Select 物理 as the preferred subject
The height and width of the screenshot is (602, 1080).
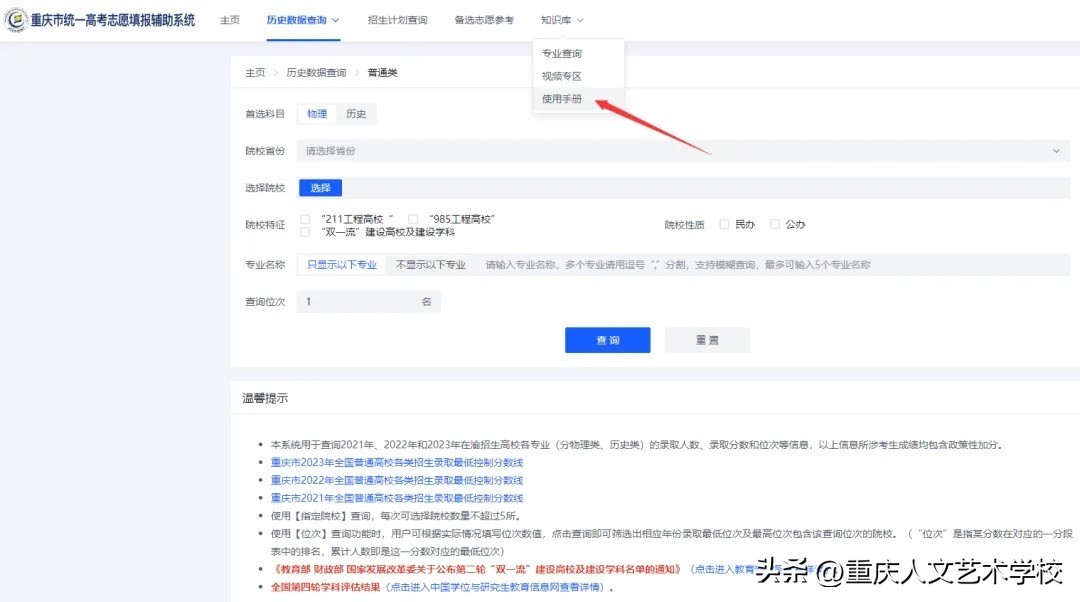point(317,114)
